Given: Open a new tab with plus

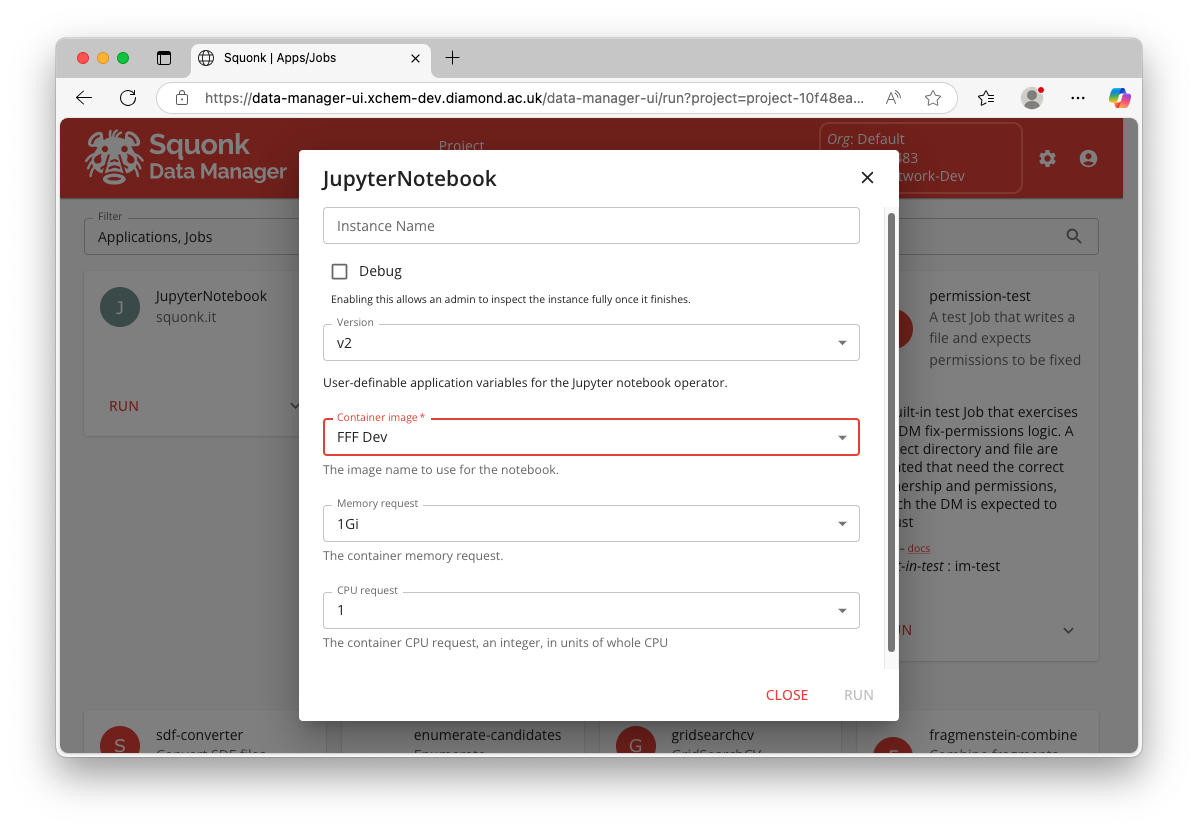Looking at the screenshot, I should tap(452, 58).
